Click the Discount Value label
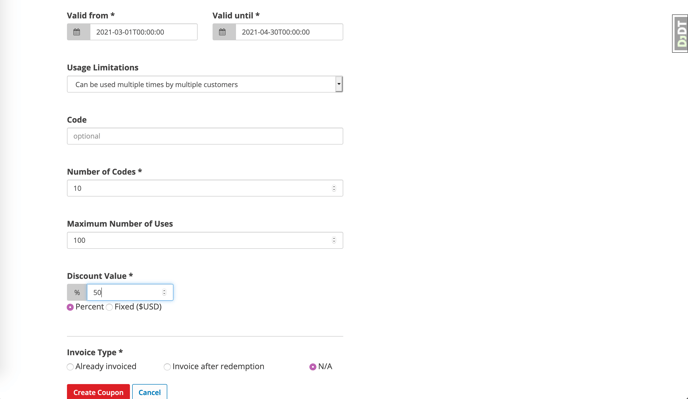The image size is (688, 399). [x=100, y=276]
